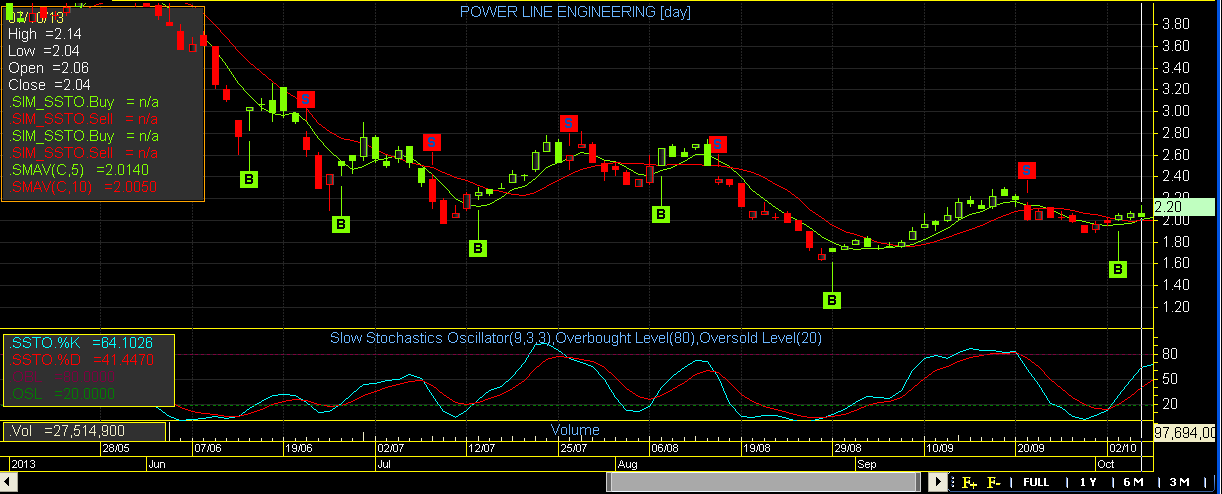Image resolution: width=1222 pixels, height=494 pixels.
Task: Click the Aug month label
Action: coord(628,465)
